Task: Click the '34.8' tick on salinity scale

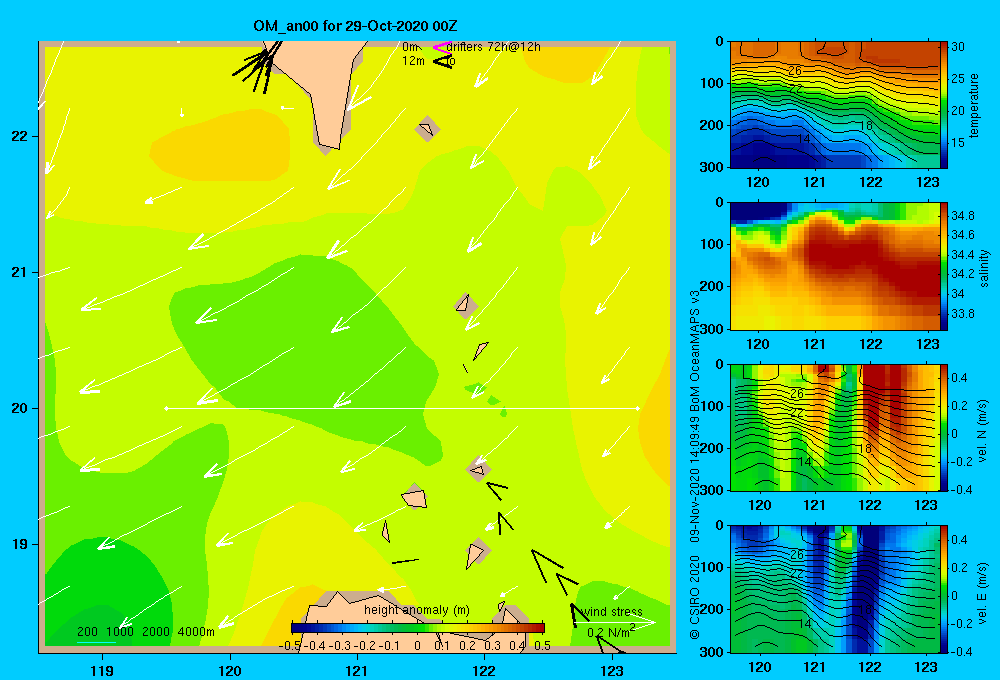Action: 962,216
